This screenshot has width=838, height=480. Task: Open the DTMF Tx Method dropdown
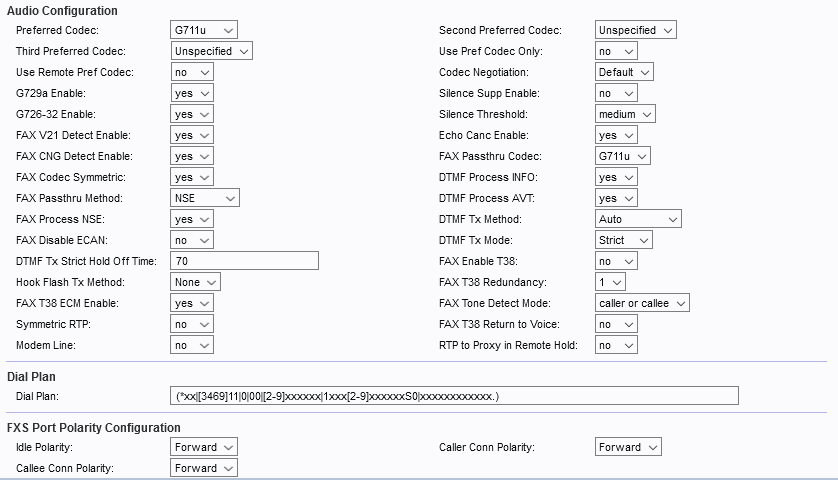pos(638,219)
